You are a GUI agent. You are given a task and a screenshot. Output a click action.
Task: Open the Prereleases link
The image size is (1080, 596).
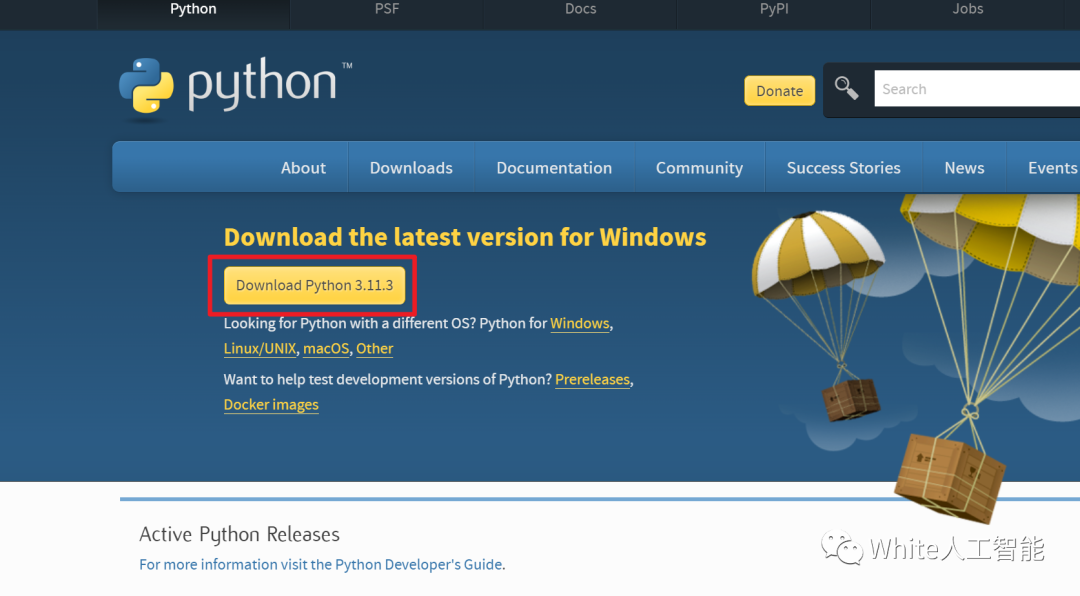click(x=592, y=380)
